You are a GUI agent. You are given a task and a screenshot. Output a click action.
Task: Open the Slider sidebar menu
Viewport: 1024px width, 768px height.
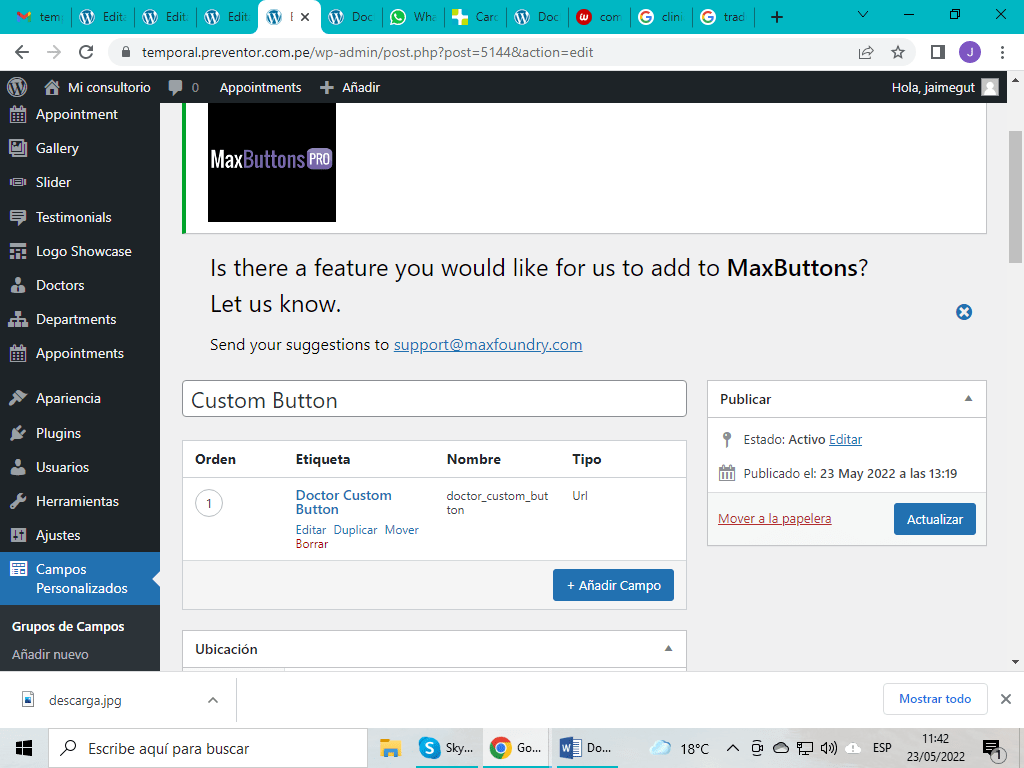pyautogui.click(x=54, y=182)
